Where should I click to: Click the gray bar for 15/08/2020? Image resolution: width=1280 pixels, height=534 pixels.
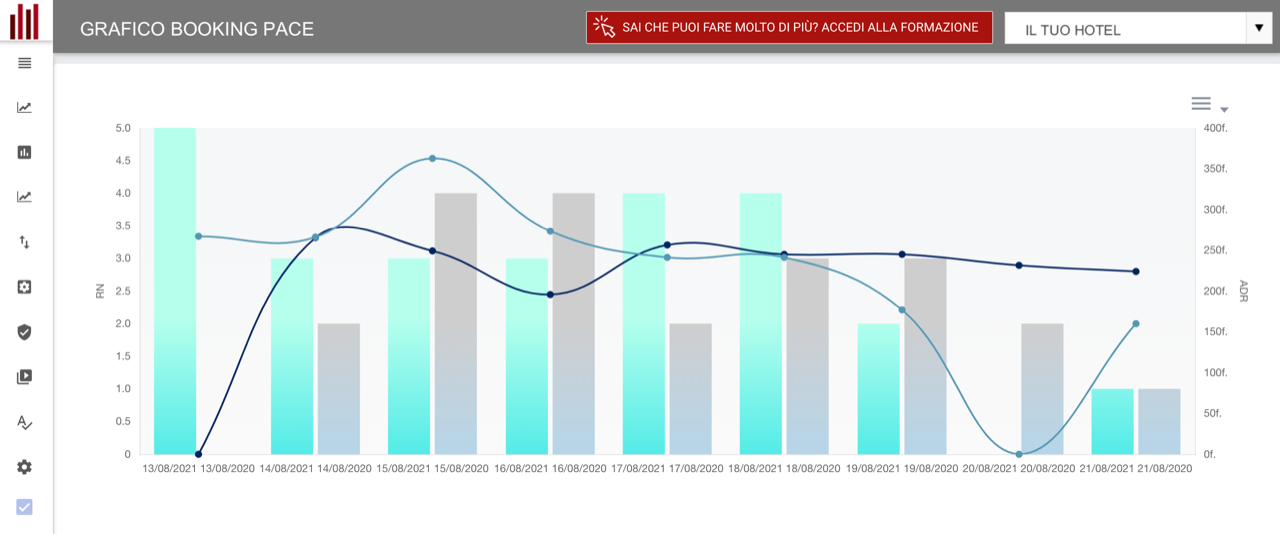(x=456, y=323)
